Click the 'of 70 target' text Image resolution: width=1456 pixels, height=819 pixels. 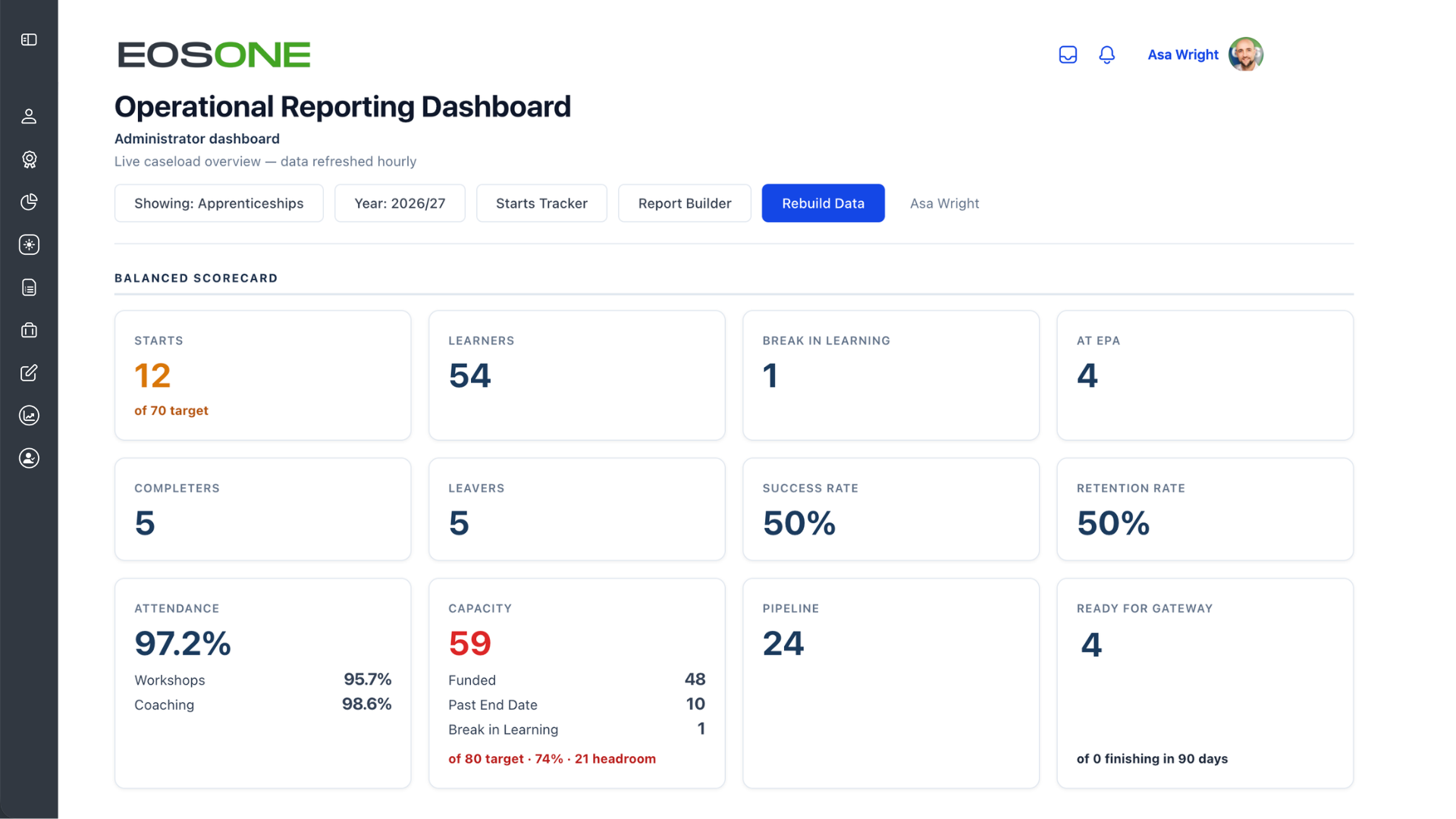pyautogui.click(x=171, y=410)
